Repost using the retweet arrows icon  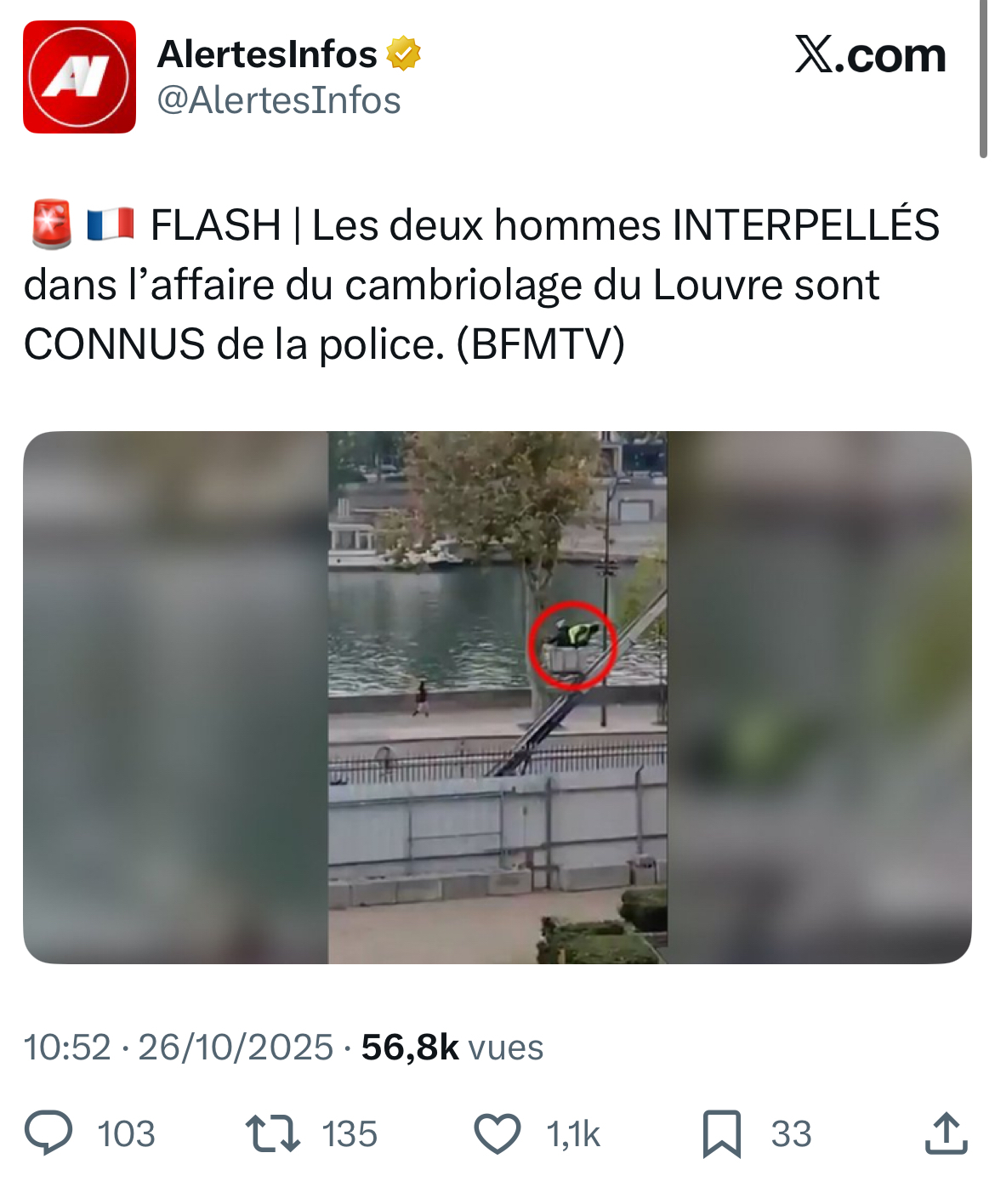(x=272, y=1133)
